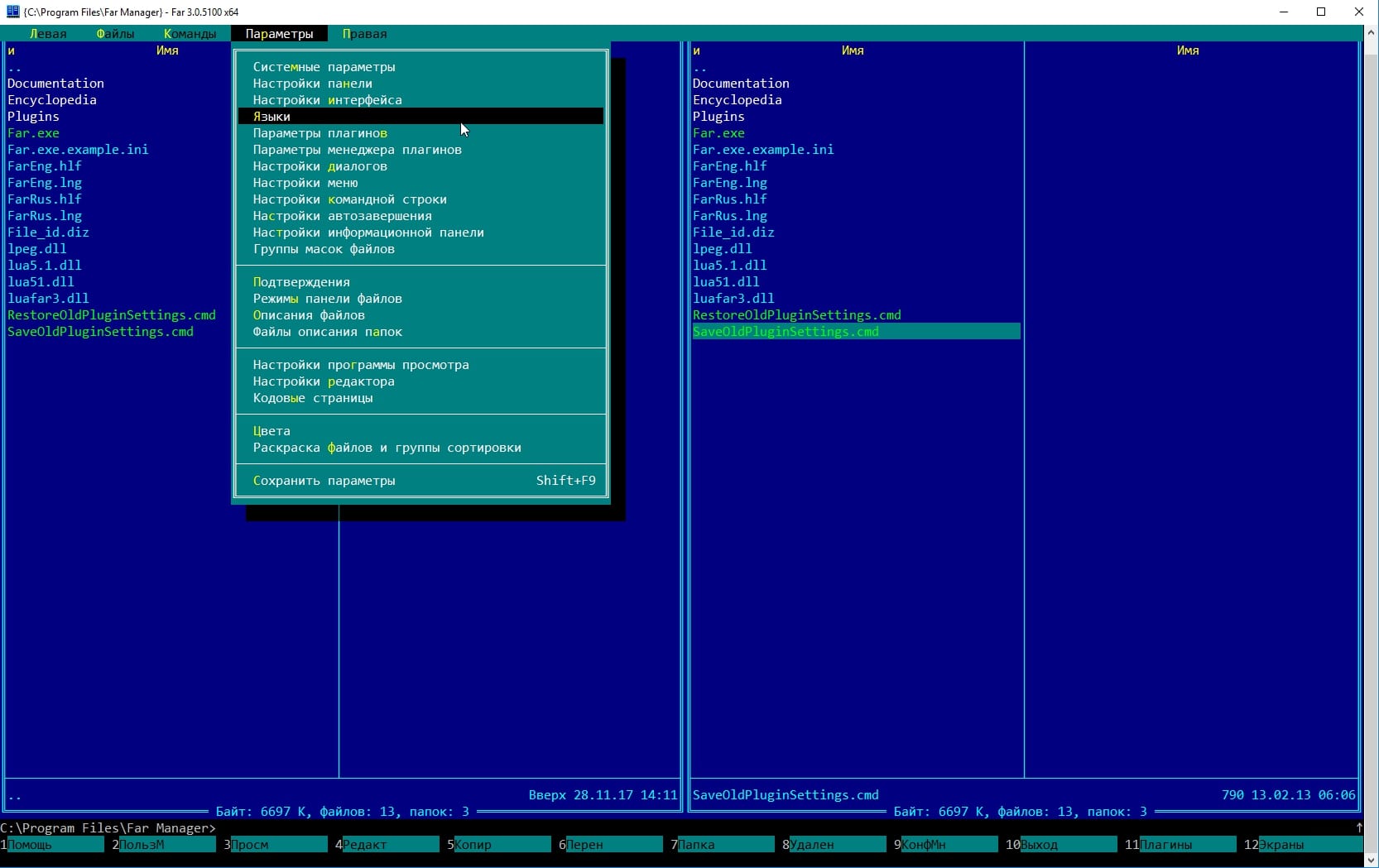The image size is (1379, 868).
Task: Click F7 Папка key bar button
Action: tap(723, 845)
